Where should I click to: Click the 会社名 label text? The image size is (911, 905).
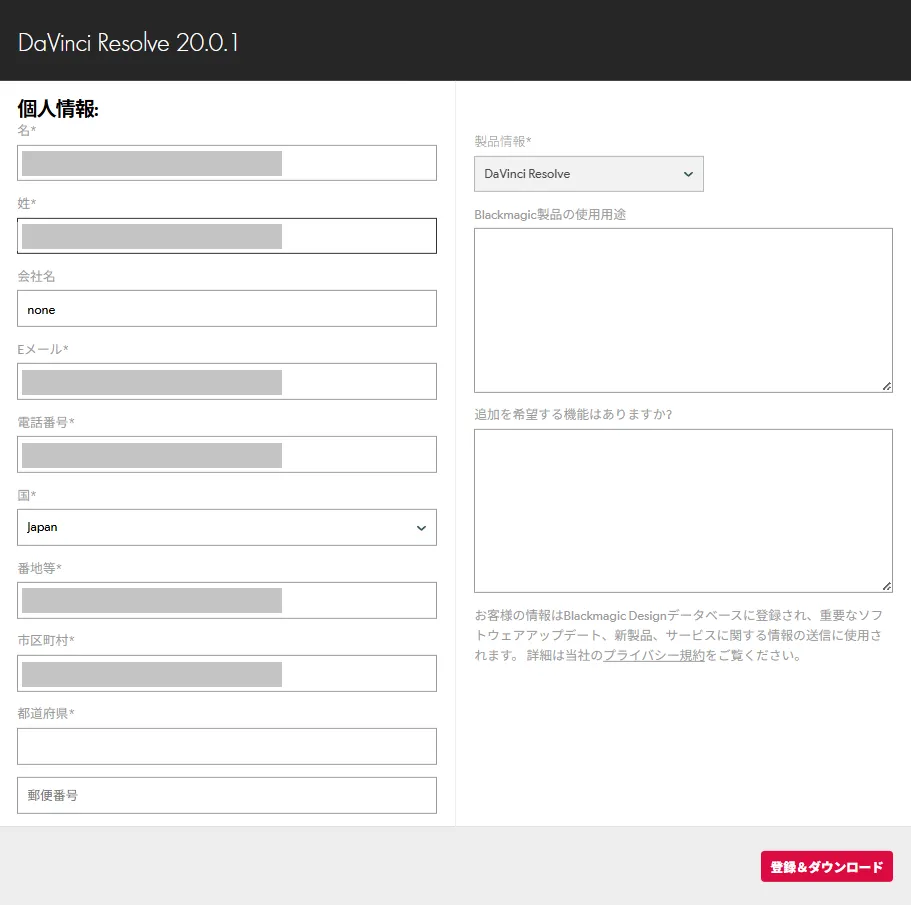click(x=36, y=276)
